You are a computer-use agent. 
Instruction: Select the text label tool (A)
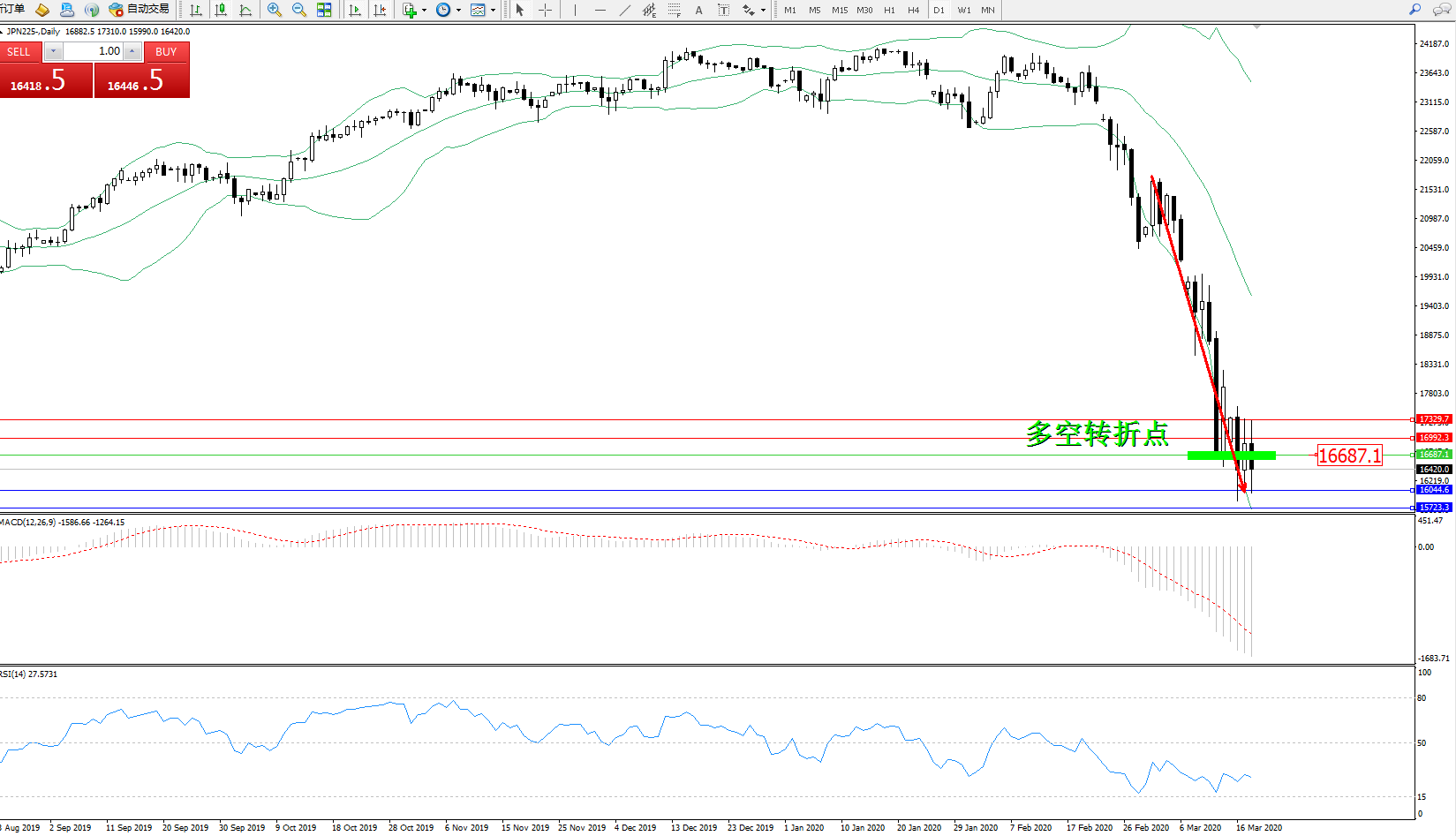click(698, 11)
